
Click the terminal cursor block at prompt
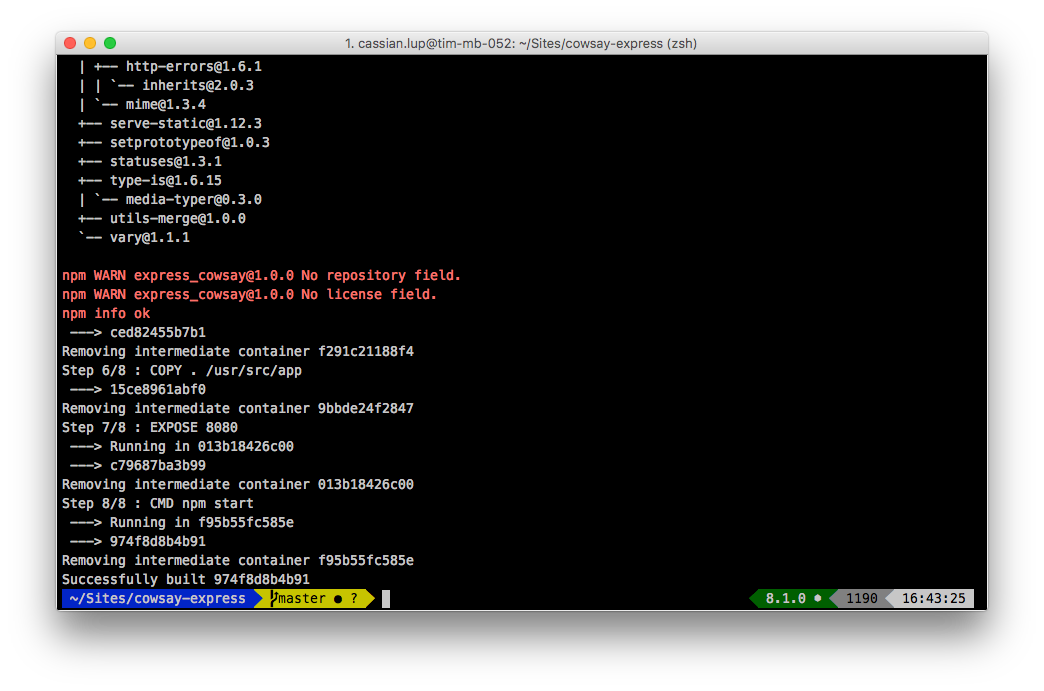pos(386,598)
